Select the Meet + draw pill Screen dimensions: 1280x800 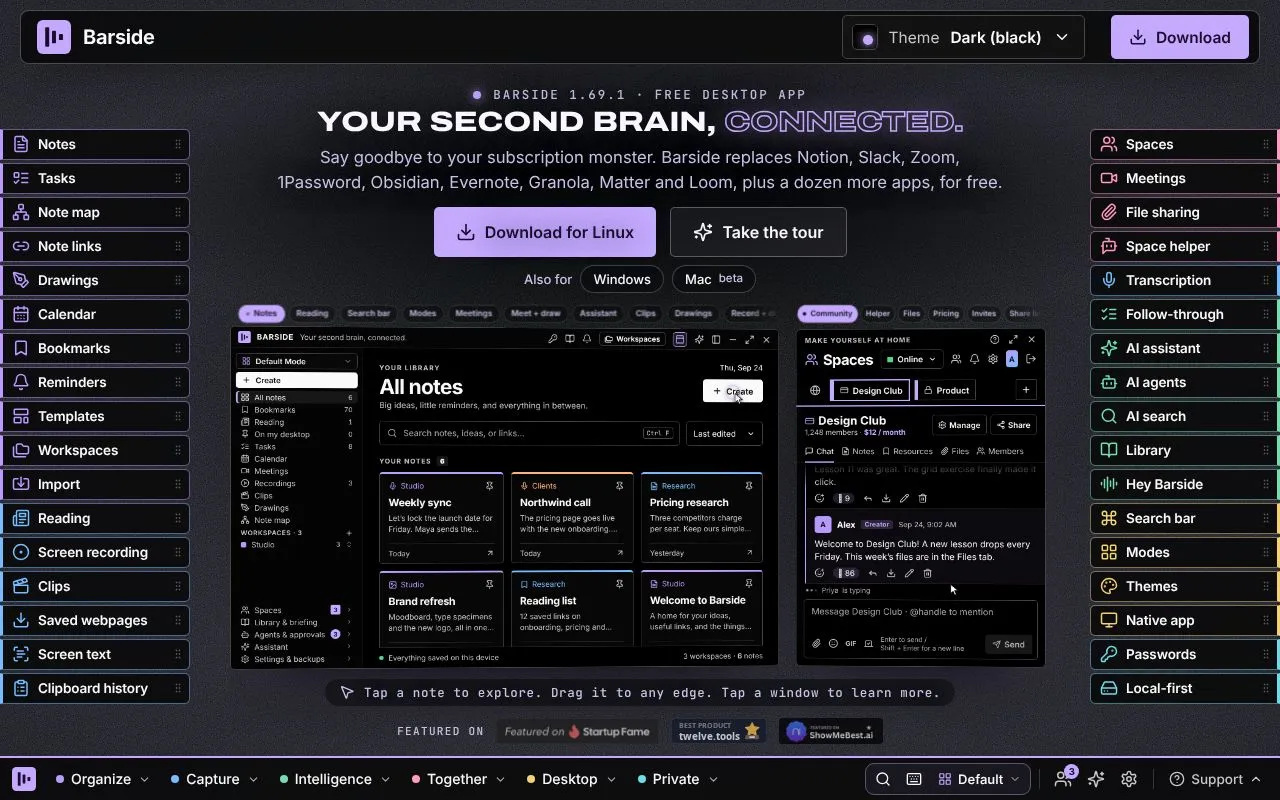536,313
